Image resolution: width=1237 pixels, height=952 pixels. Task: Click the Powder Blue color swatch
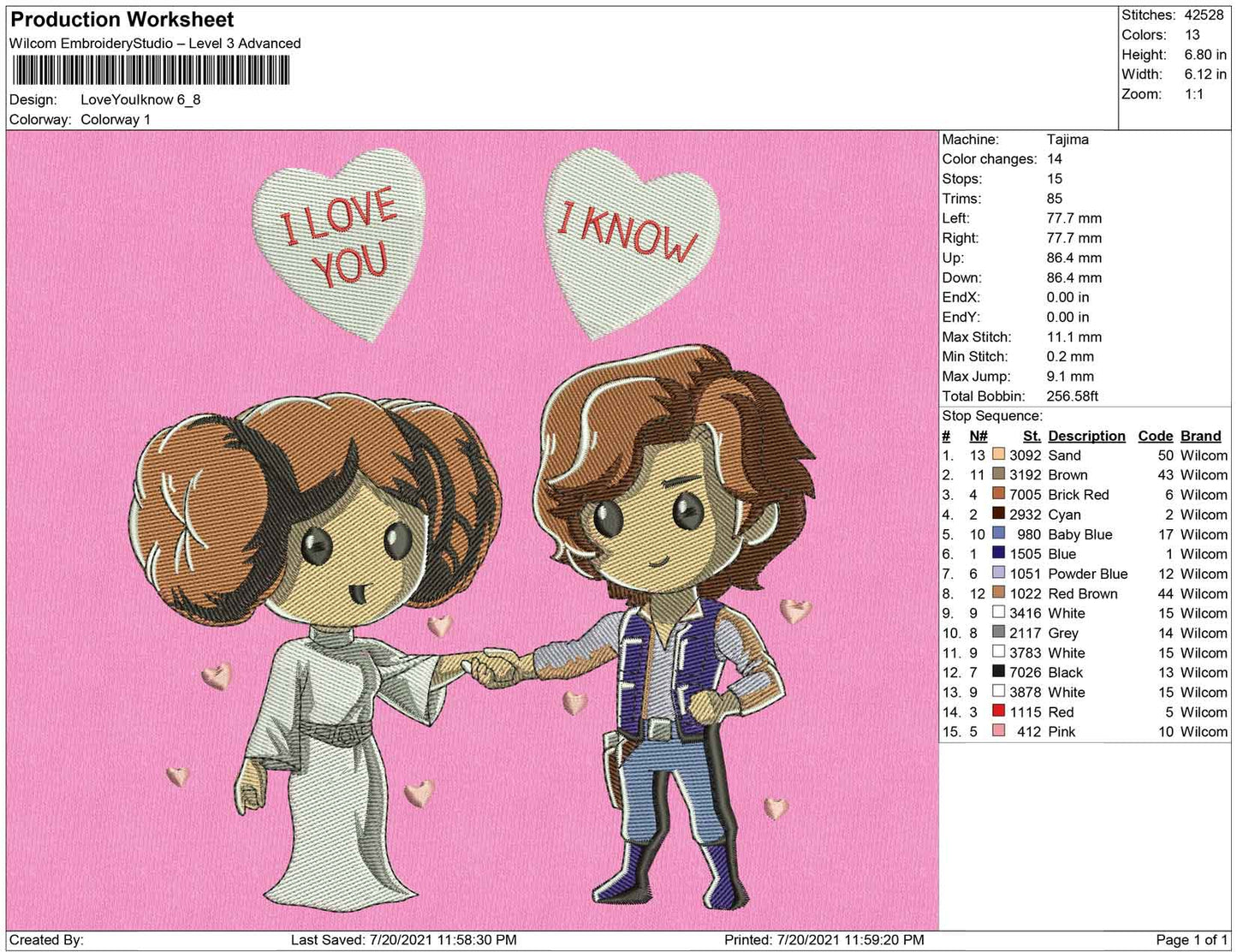(998, 574)
